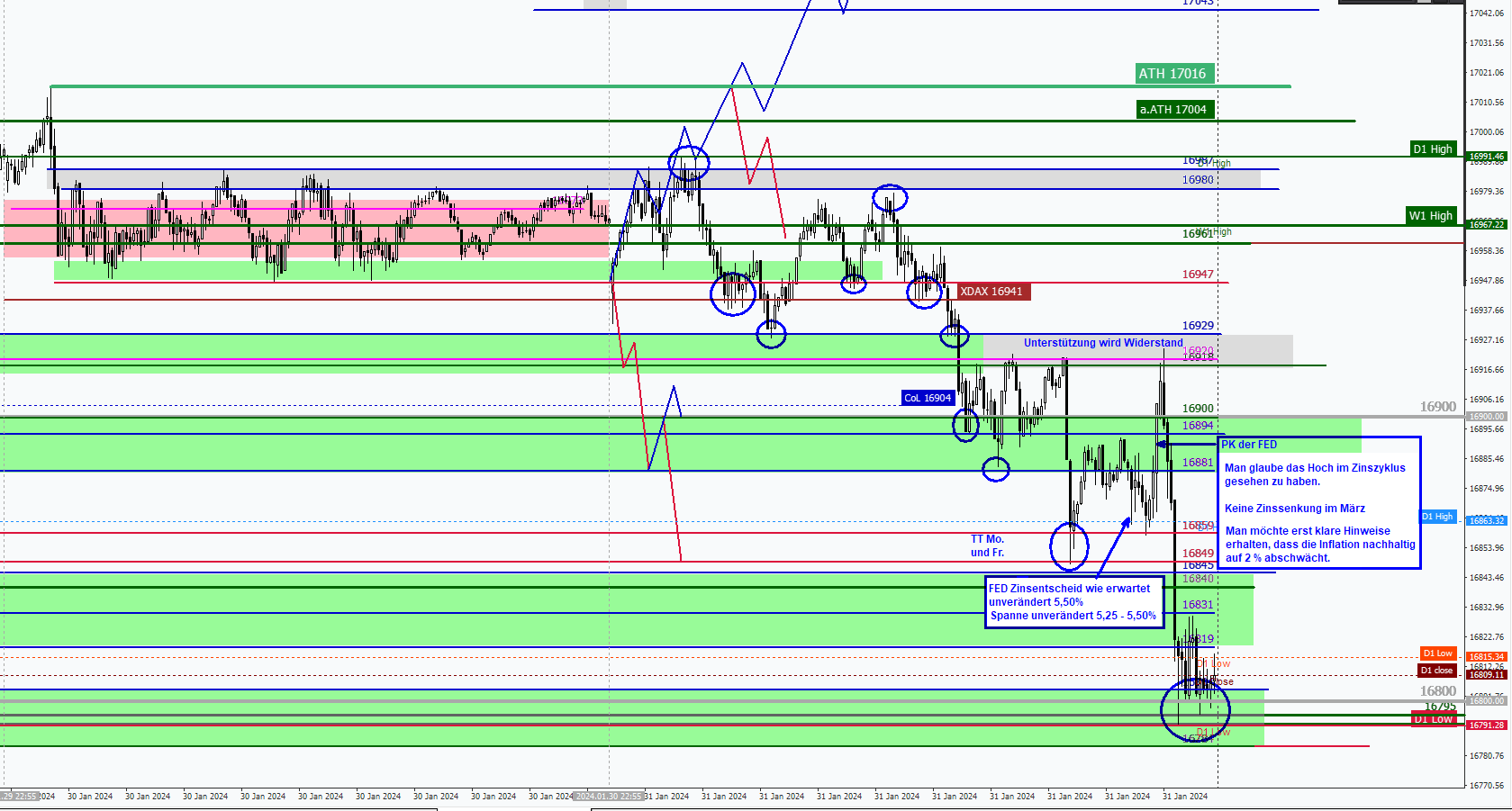Click the green D1 High label
Viewport: 1512px width, 811px height.
1432,149
